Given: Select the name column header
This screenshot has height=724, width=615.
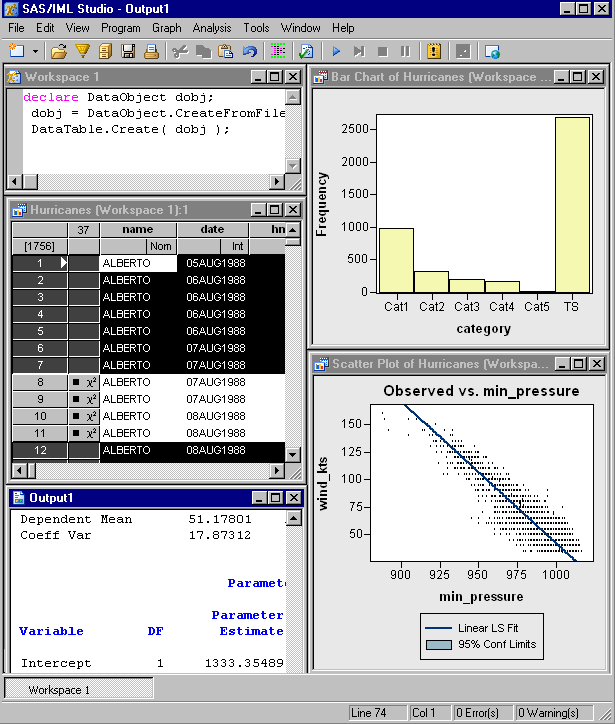Looking at the screenshot, I should click(x=138, y=230).
